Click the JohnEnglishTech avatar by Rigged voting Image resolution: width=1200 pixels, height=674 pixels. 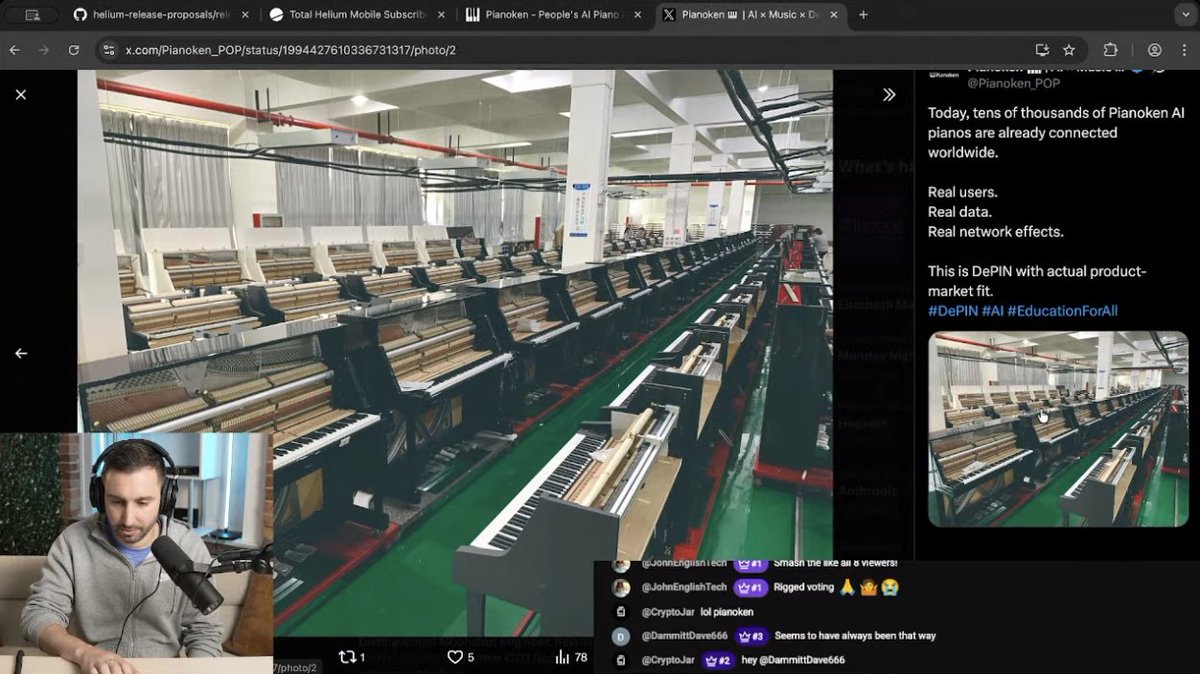coord(621,587)
